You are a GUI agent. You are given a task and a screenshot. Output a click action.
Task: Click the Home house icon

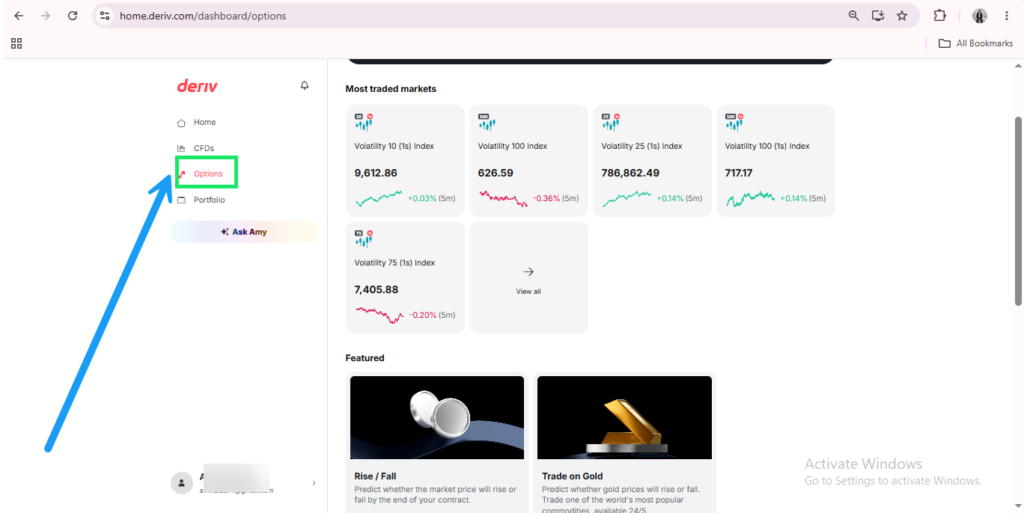(x=182, y=123)
